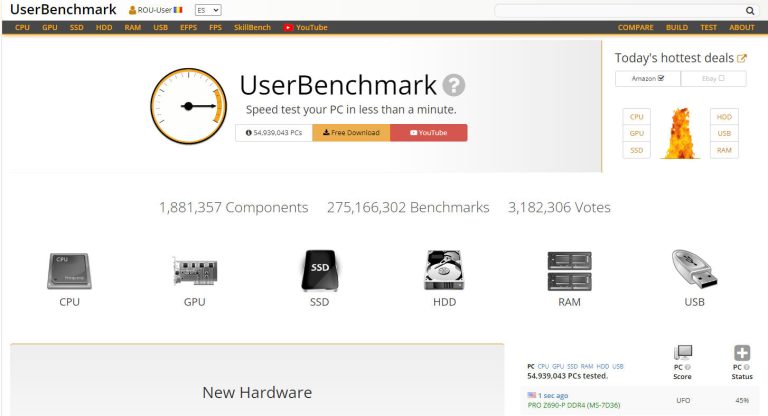Open the GPU graphics card icon
This screenshot has width=768, height=416.
tap(194, 270)
